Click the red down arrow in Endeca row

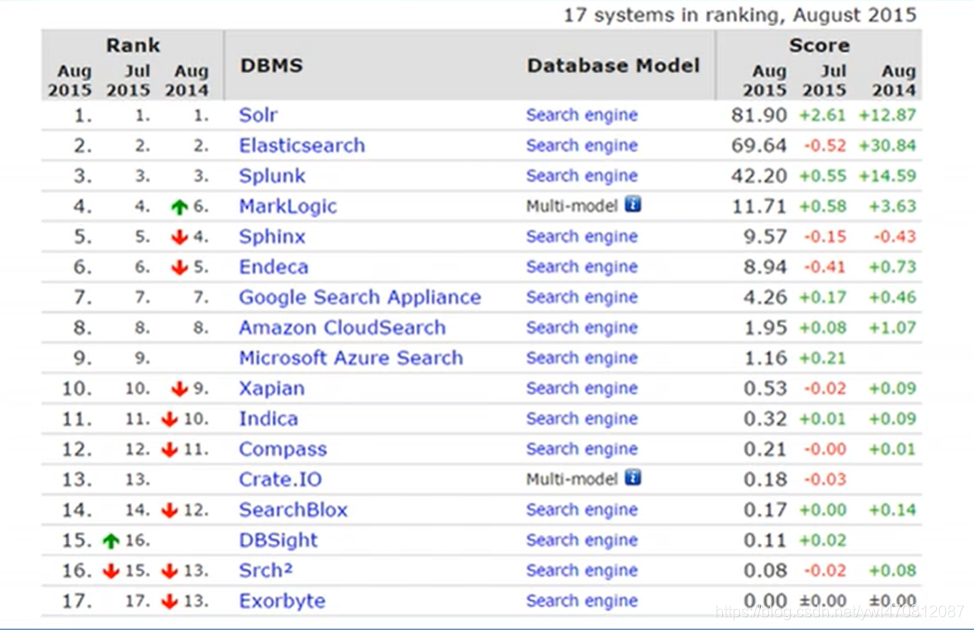180,267
